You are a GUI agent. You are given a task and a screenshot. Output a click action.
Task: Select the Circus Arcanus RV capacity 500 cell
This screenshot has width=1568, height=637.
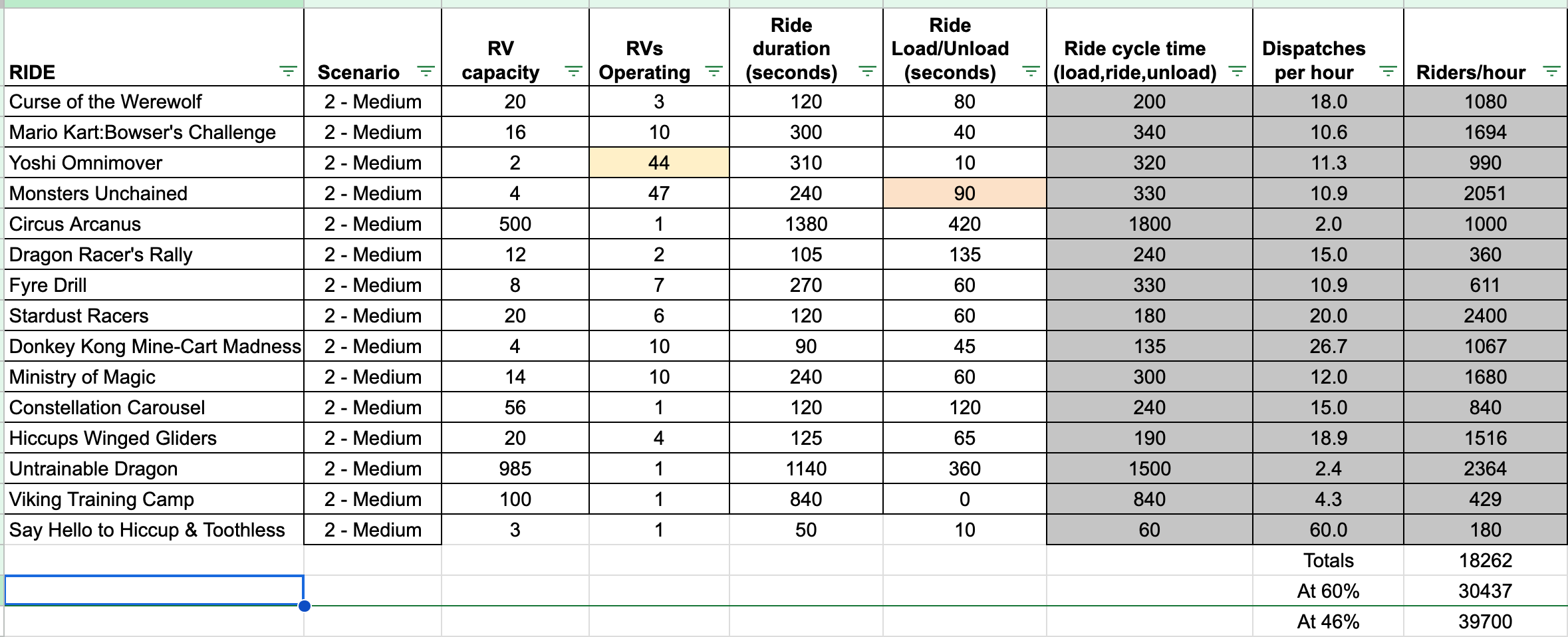click(x=515, y=224)
